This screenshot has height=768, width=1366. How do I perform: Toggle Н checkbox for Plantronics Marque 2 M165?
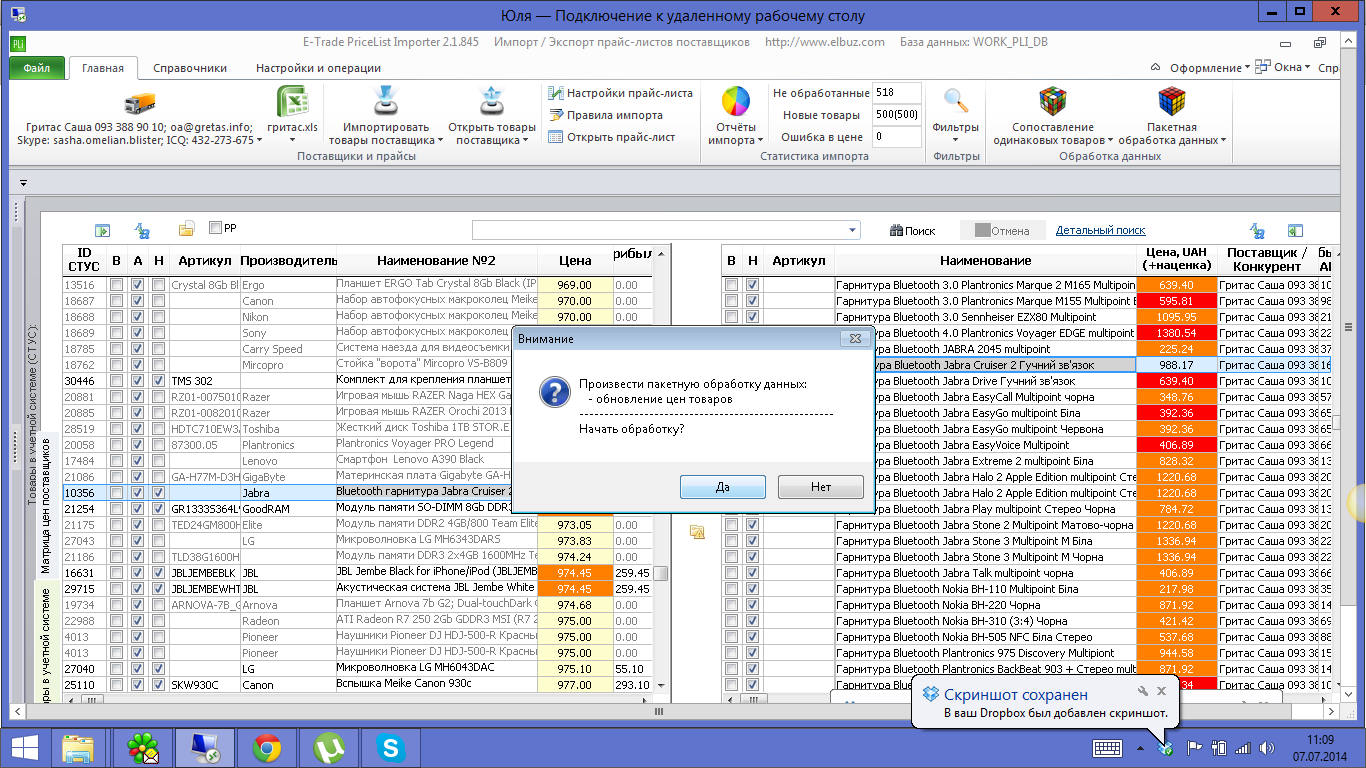click(x=752, y=285)
